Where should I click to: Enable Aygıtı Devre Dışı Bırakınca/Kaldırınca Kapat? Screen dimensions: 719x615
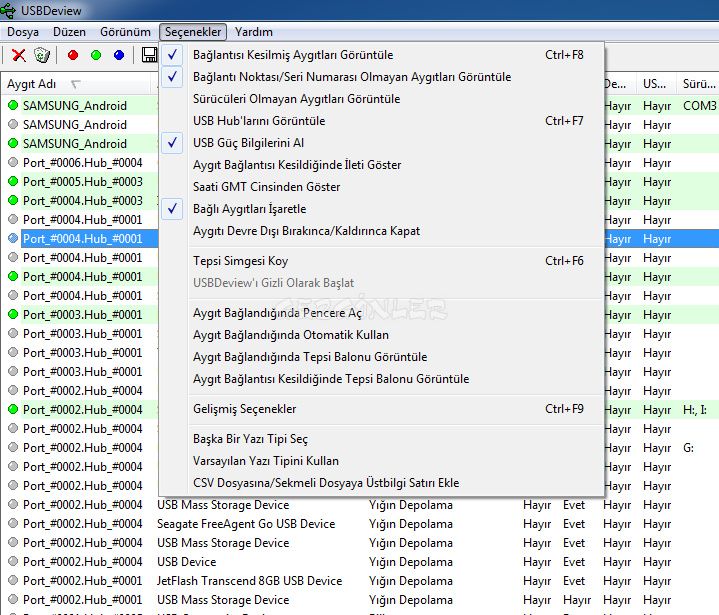point(382,231)
